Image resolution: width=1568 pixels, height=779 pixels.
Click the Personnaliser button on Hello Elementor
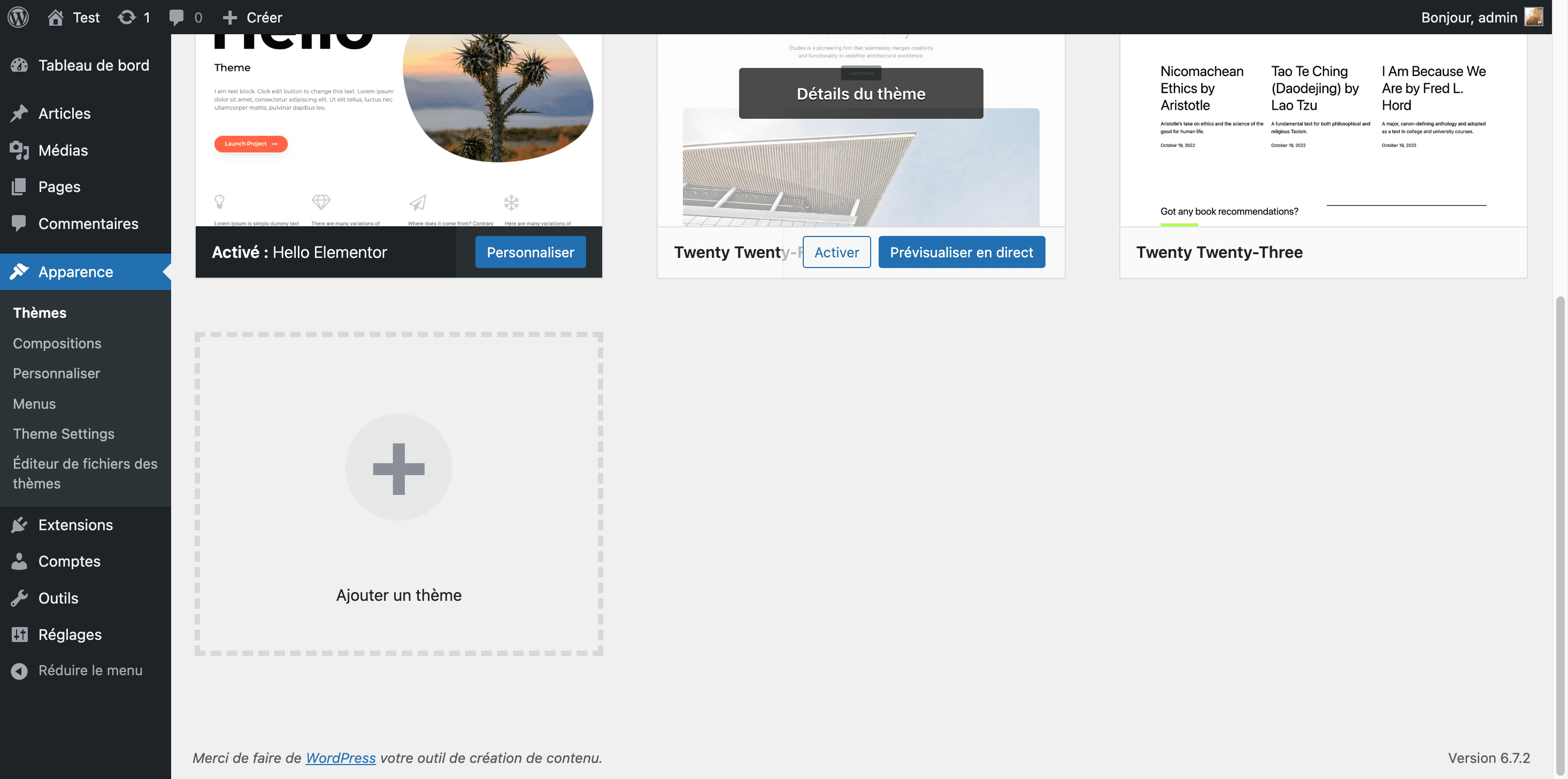click(530, 251)
